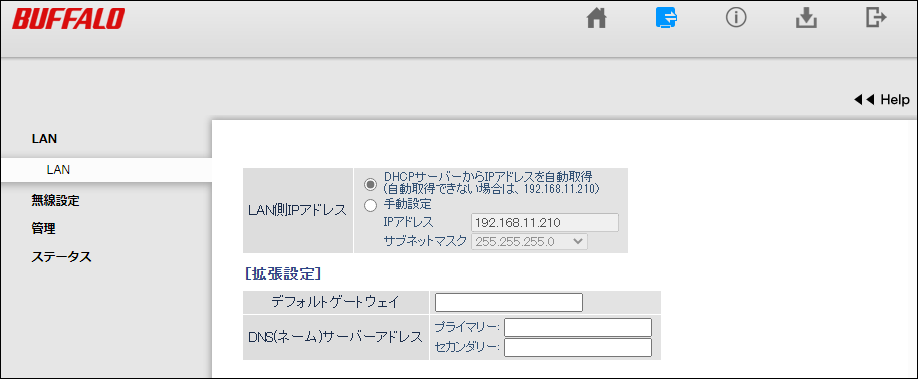Open the information icon in header
Image resolution: width=918 pixels, height=379 pixels.
736,19
